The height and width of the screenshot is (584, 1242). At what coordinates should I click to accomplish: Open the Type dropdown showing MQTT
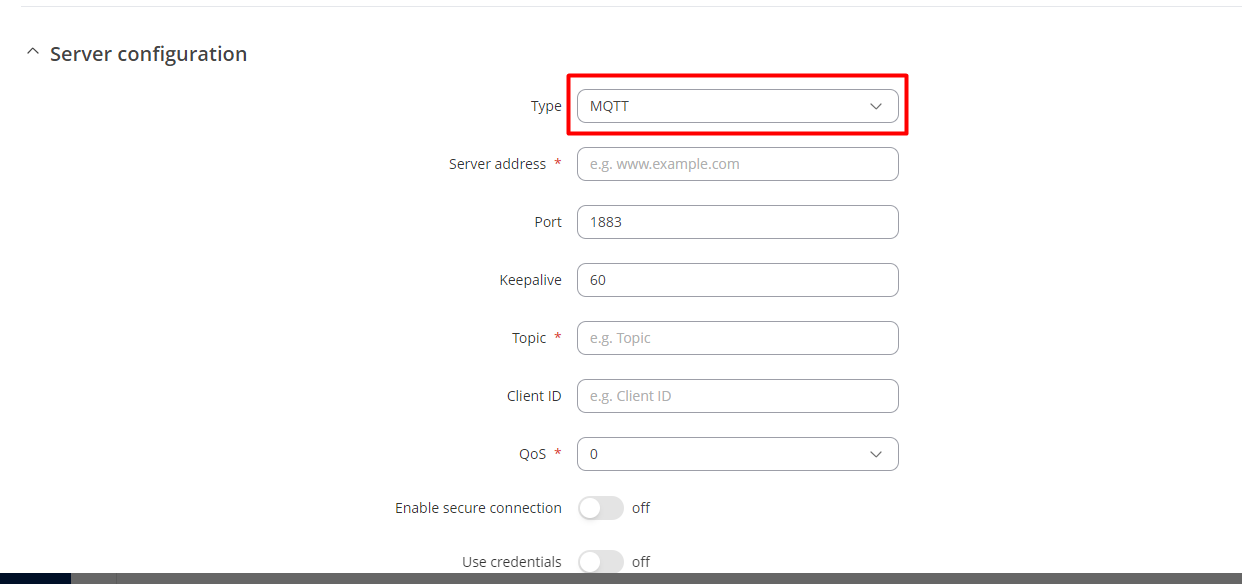[737, 106]
